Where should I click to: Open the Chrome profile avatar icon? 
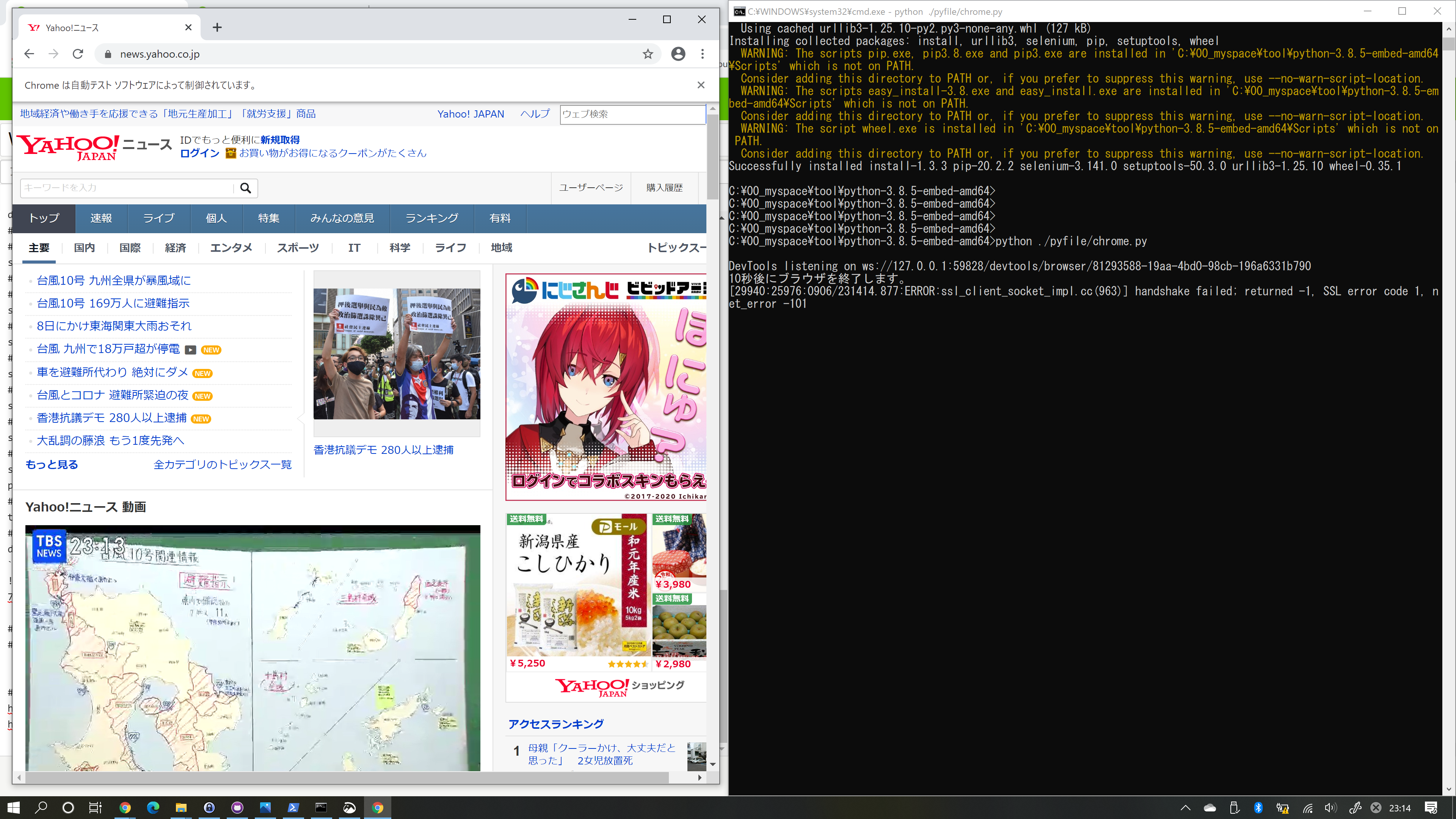click(678, 54)
